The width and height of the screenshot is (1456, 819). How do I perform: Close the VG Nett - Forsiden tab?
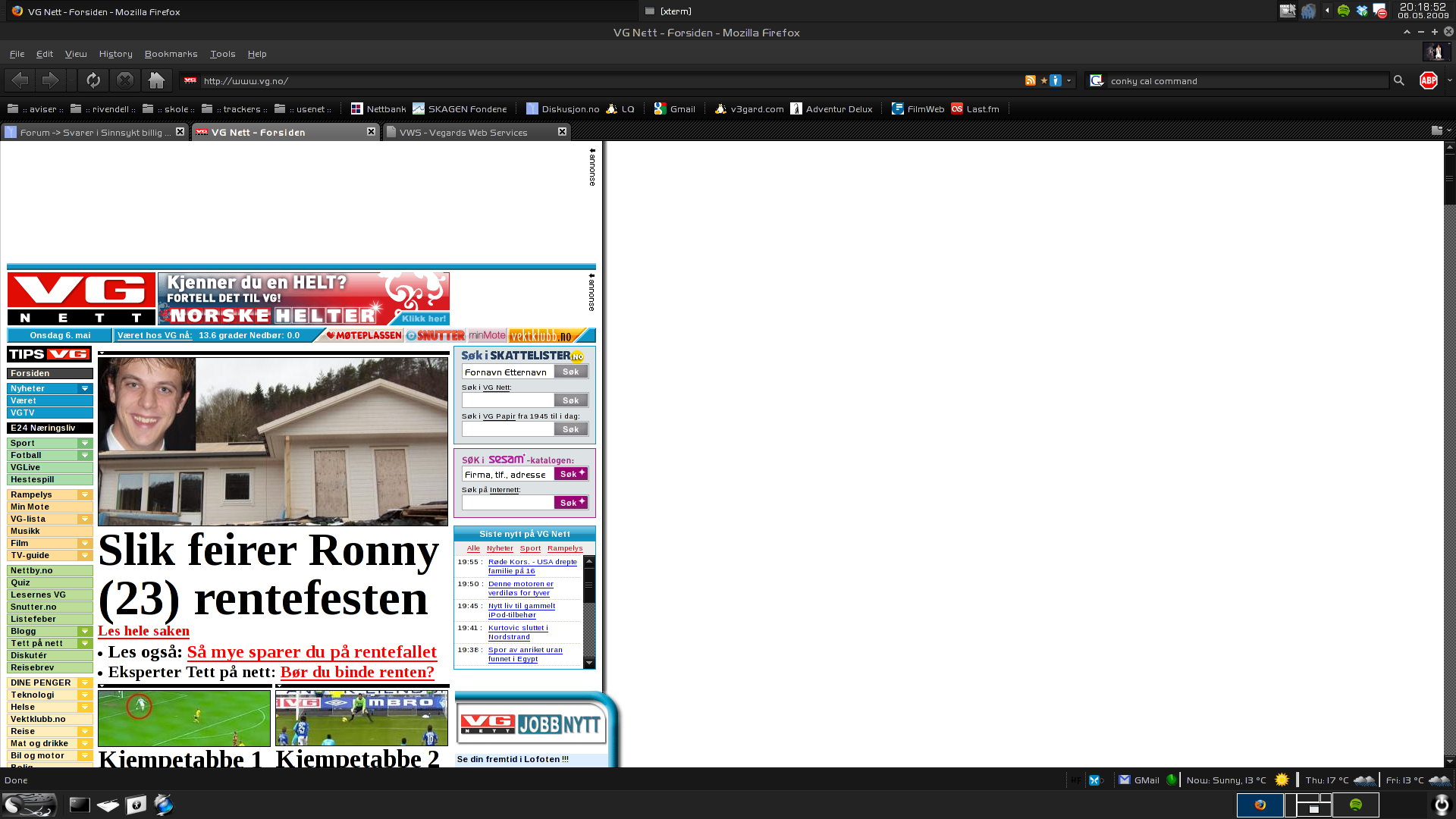[371, 131]
